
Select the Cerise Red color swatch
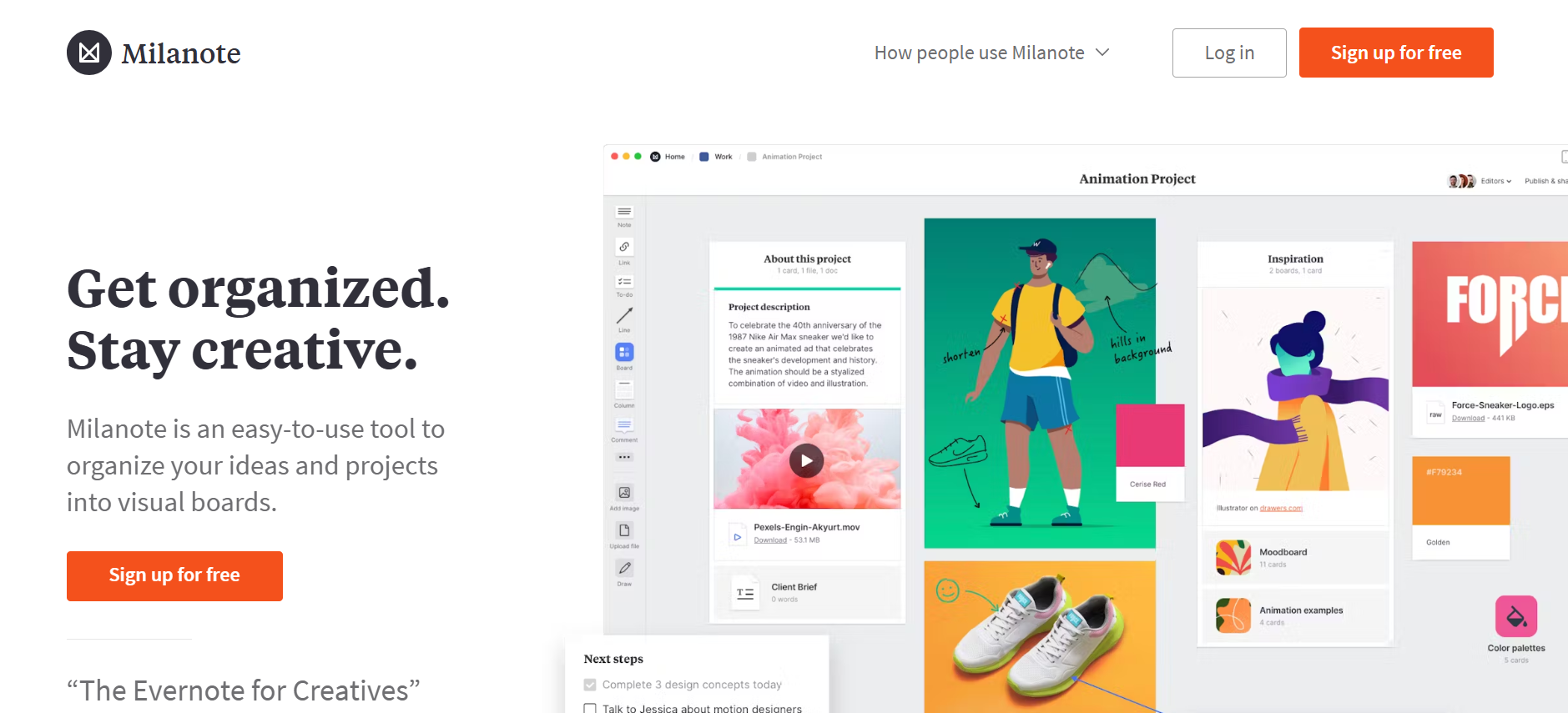click(x=1150, y=452)
